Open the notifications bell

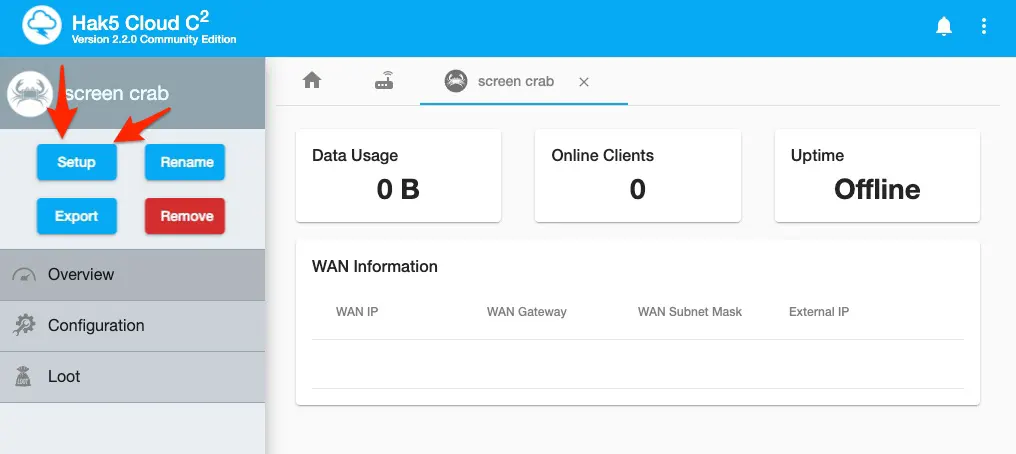click(944, 26)
